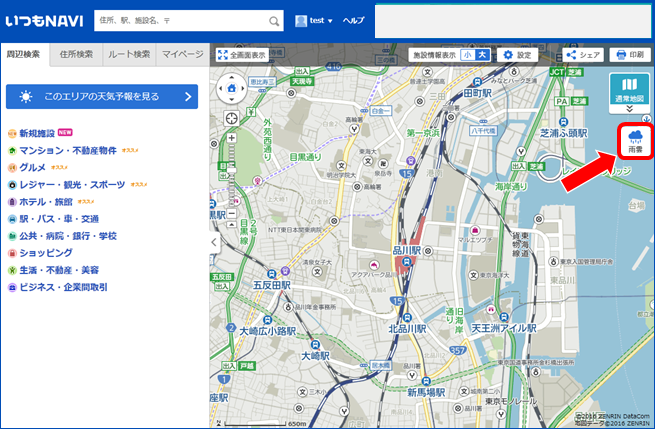Click the zoom slider handle
655x429 pixels.
click(231, 170)
